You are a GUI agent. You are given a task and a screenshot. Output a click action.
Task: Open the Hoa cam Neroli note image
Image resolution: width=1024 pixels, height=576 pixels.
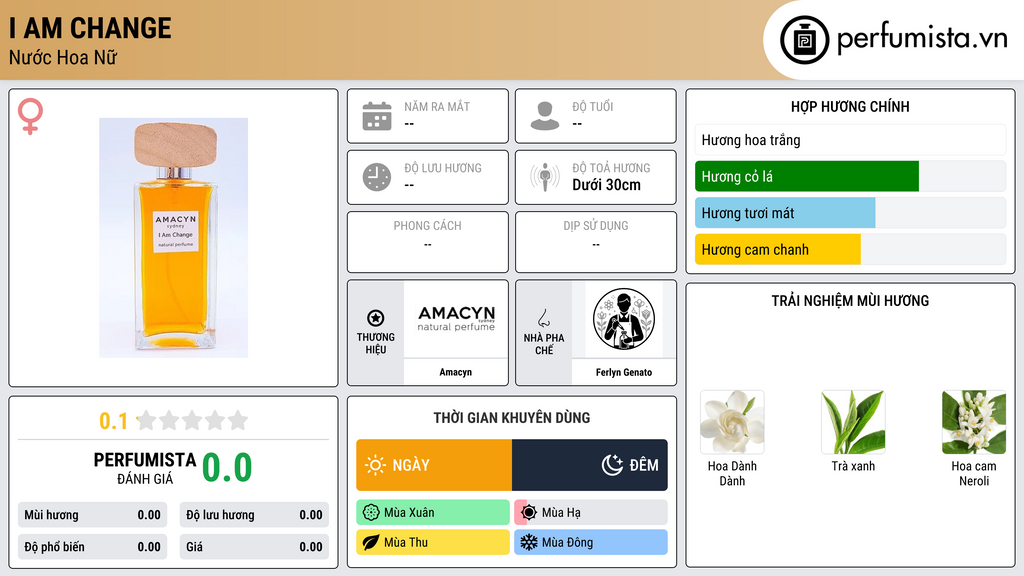(974, 423)
